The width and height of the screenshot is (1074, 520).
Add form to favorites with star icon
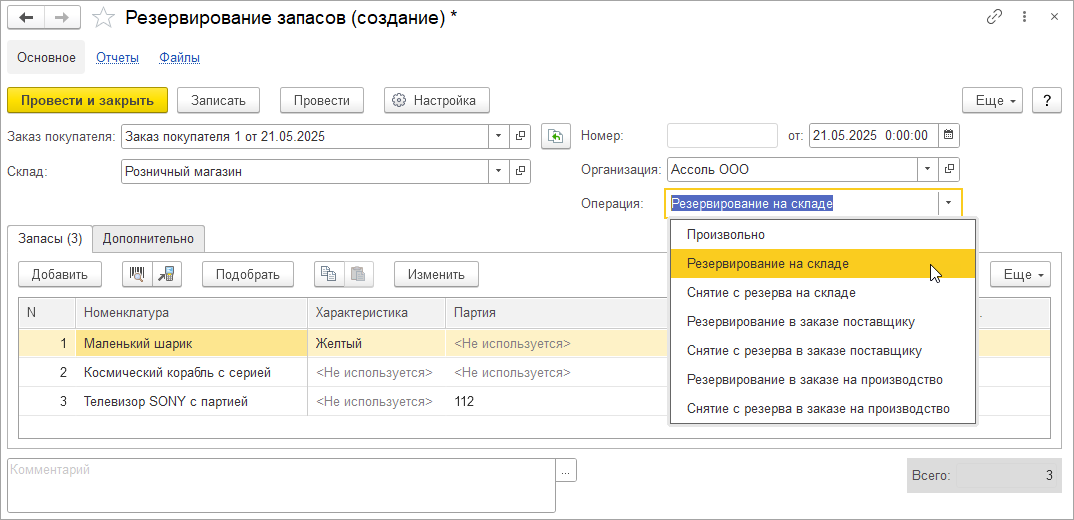coord(102,18)
